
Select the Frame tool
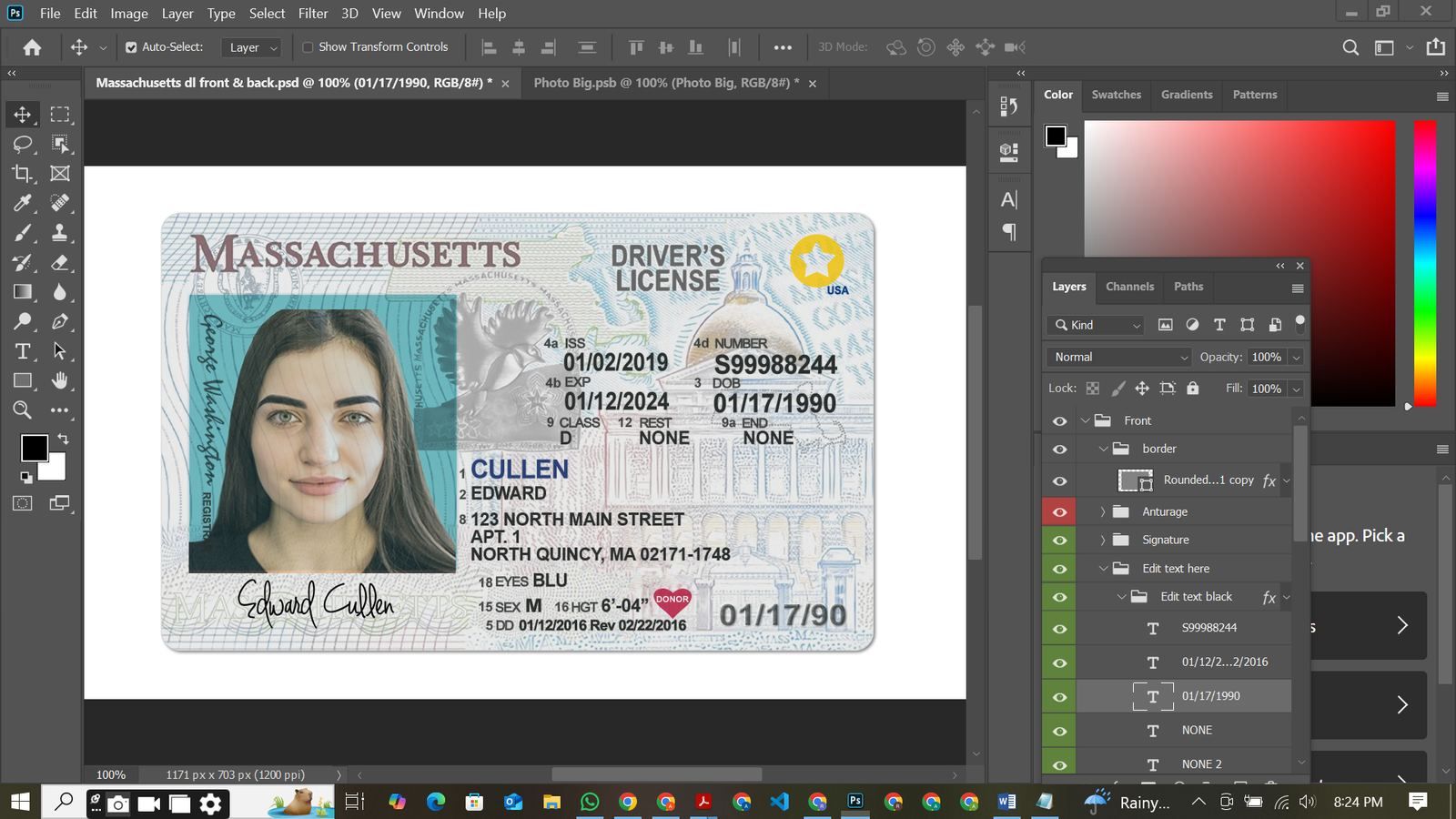point(60,173)
